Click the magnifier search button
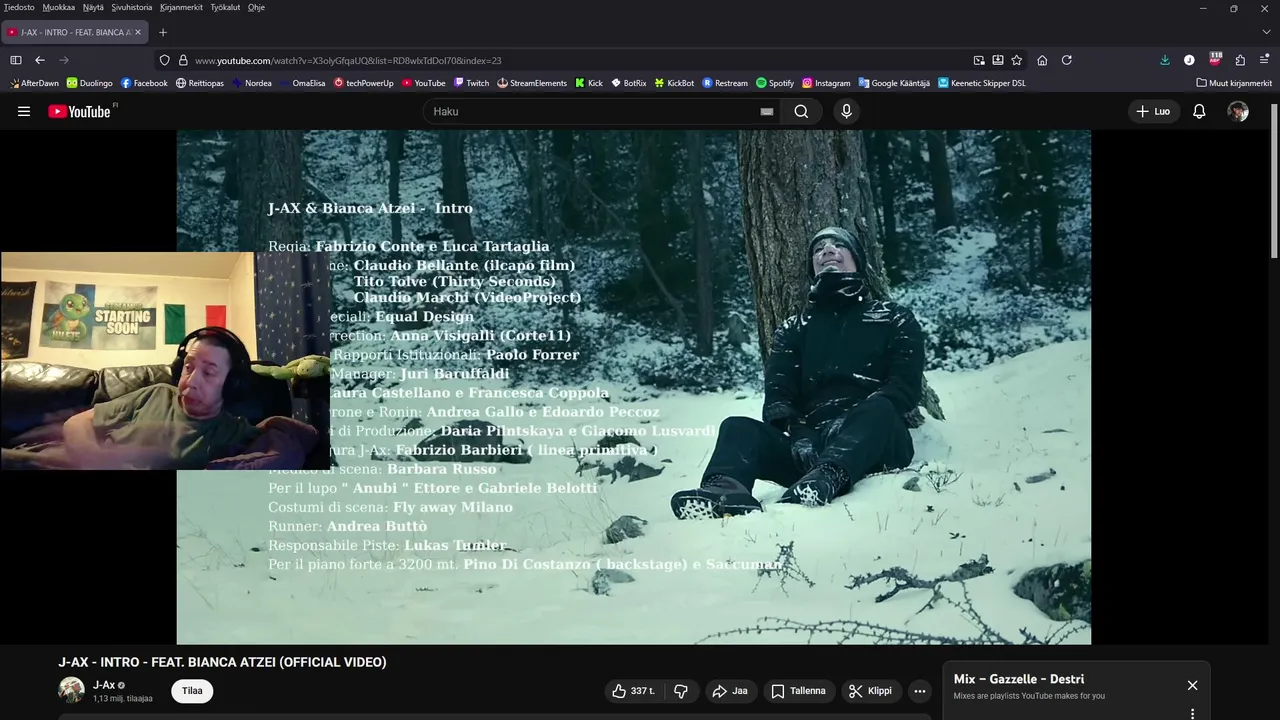The image size is (1280, 720). click(801, 111)
